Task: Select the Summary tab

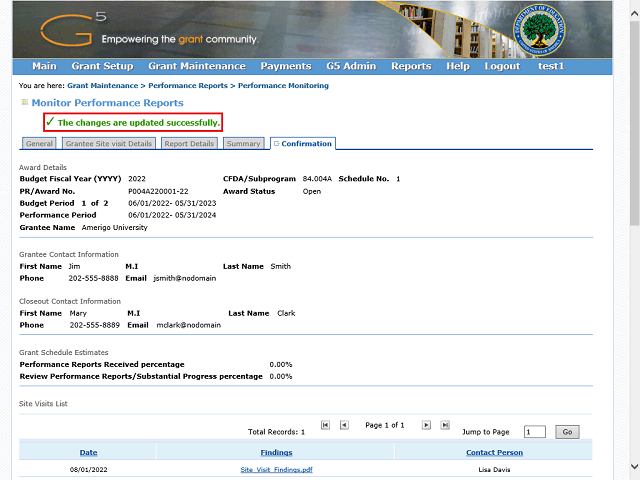Action: coord(243,144)
